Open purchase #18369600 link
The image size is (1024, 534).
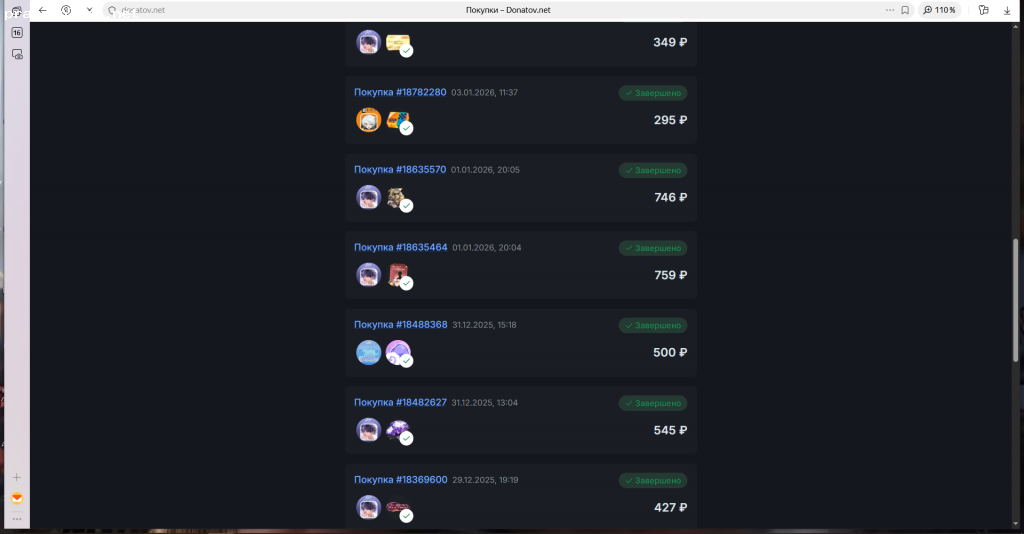400,480
